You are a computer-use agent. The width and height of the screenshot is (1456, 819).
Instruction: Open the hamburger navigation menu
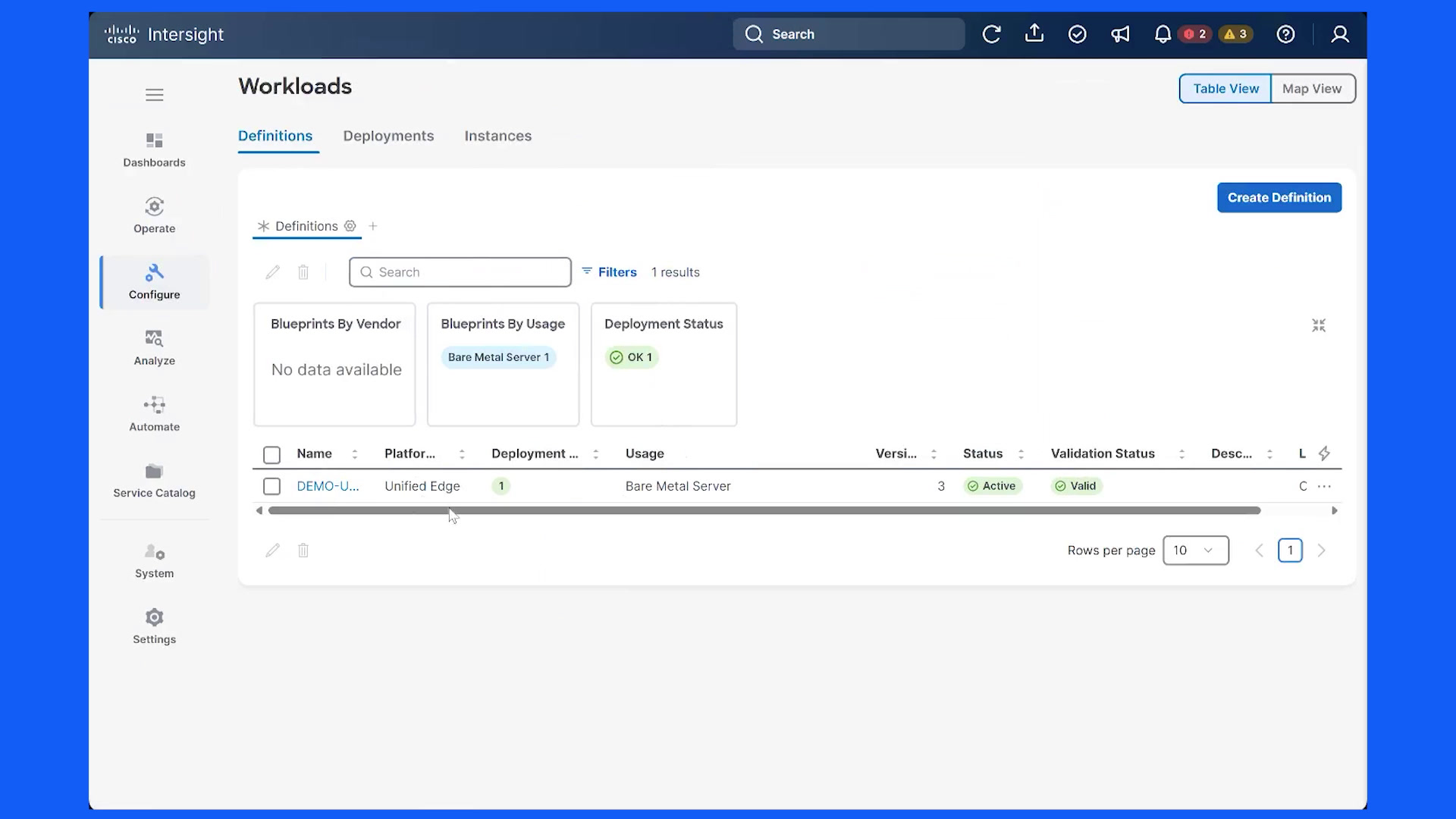(154, 95)
